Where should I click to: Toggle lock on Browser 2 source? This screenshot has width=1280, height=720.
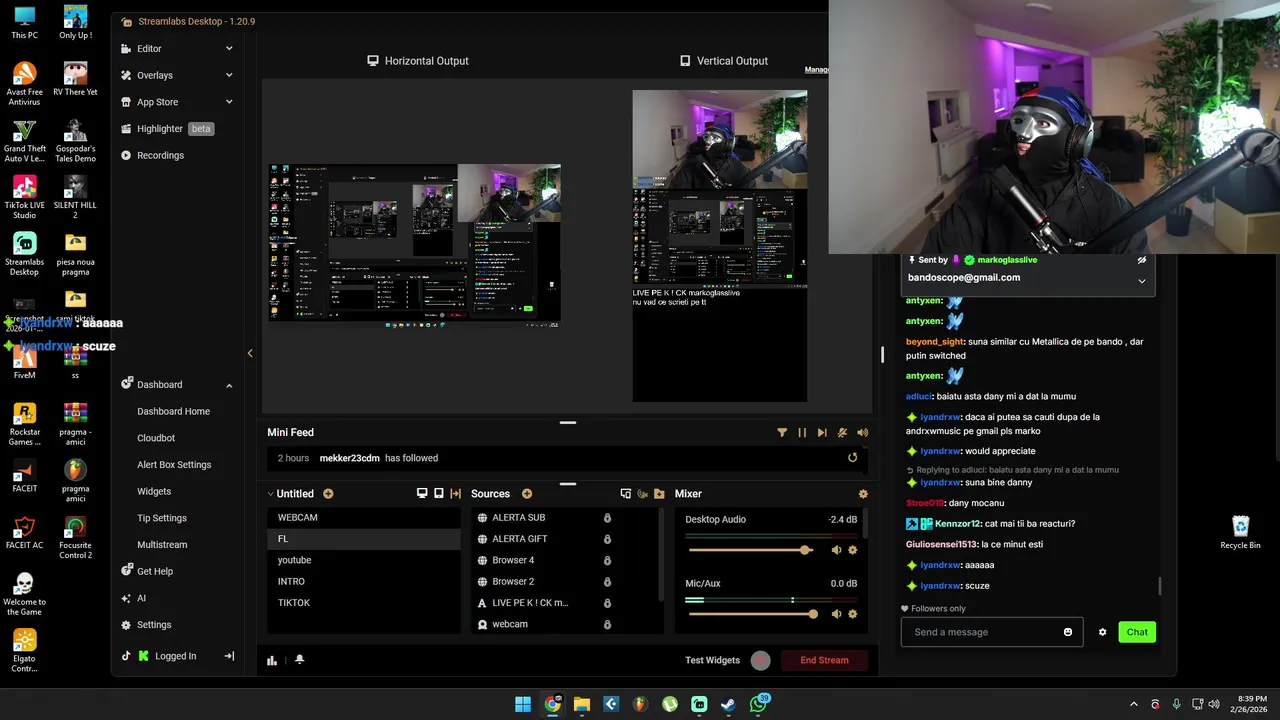(607, 582)
